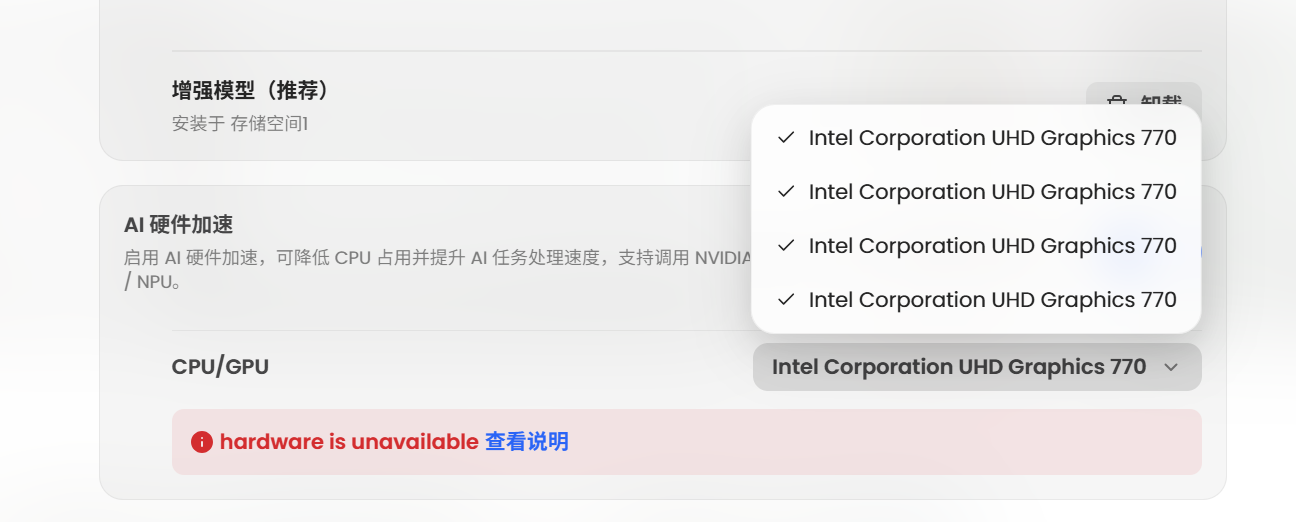This screenshot has width=1296, height=522.
Task: Select the first Intel UHD Graphics 770 entry
Action: coord(976,138)
